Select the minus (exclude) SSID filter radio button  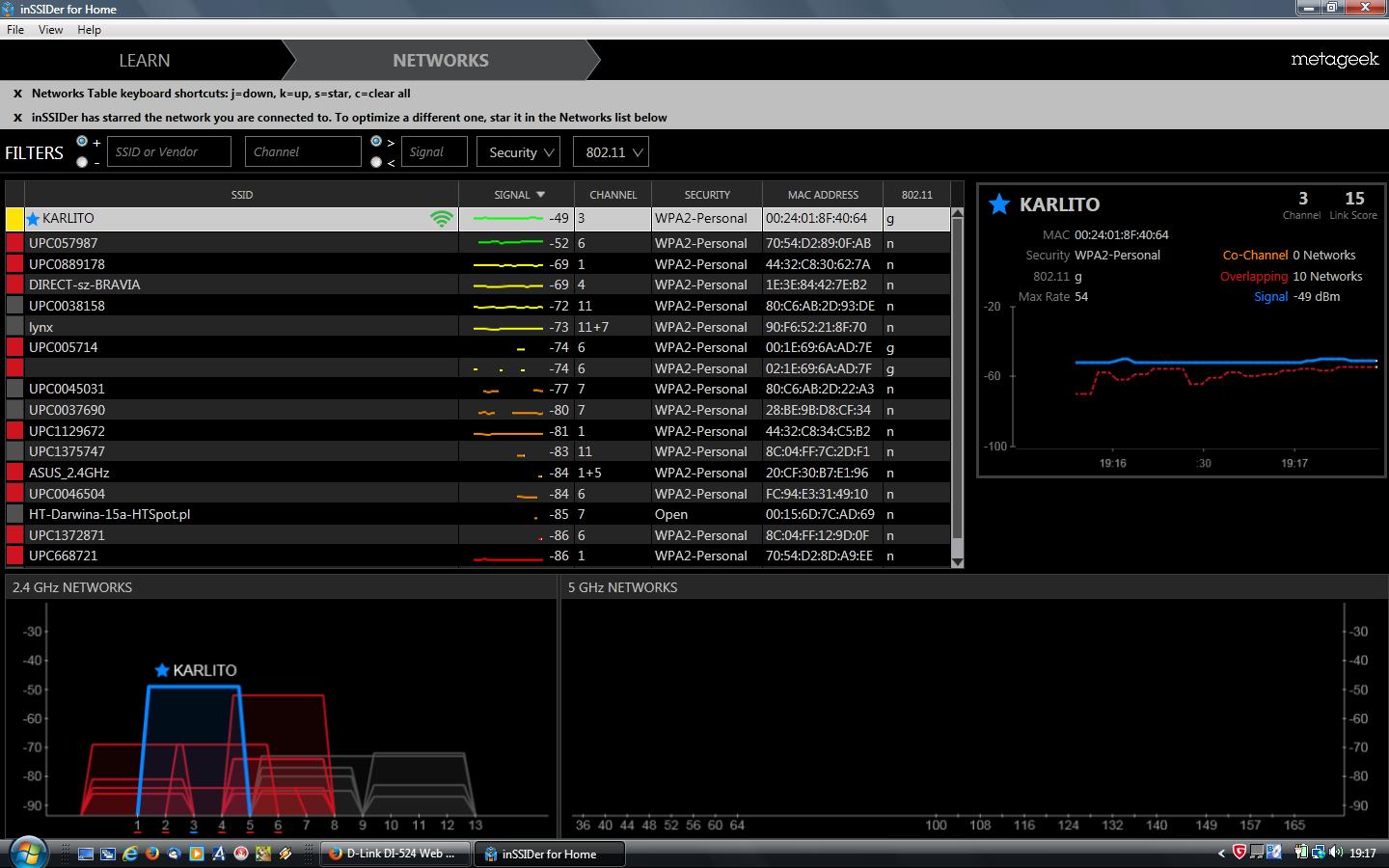coord(82,162)
